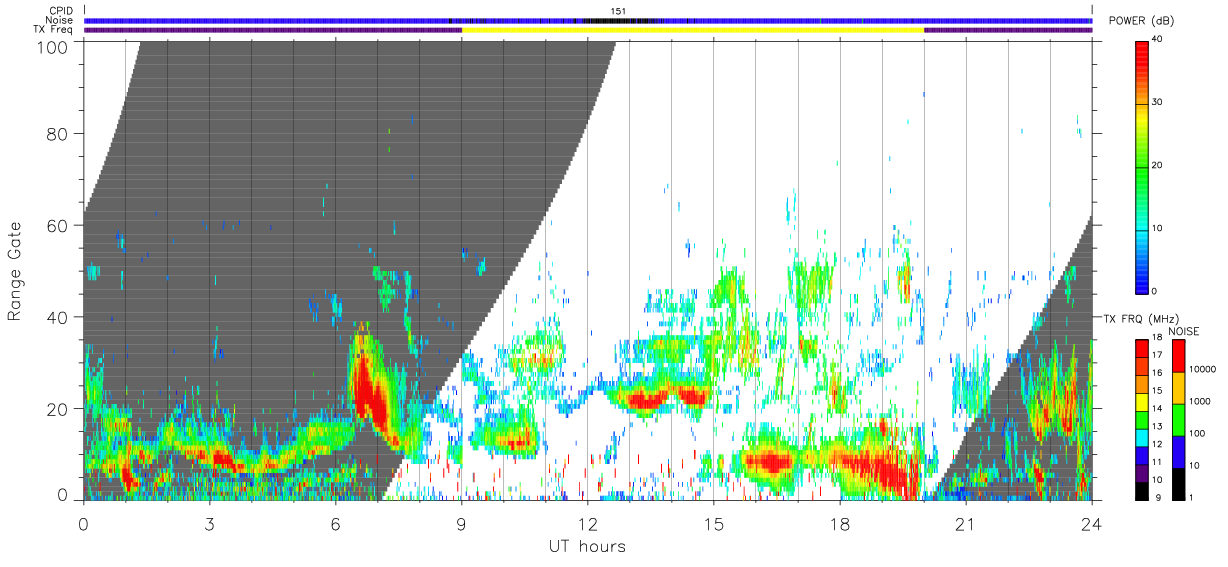Click the CPID label at top left
The height and width of the screenshot is (567, 1228).
coord(59,11)
